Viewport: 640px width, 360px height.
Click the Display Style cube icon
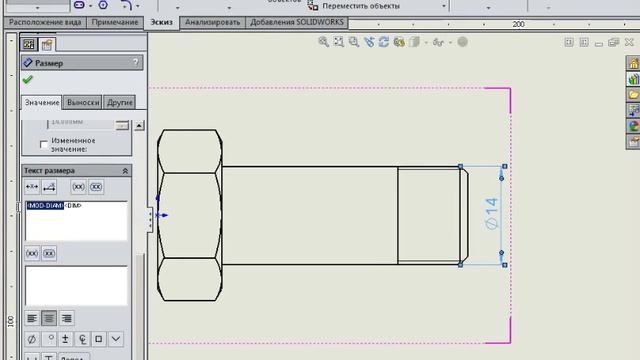(414, 42)
